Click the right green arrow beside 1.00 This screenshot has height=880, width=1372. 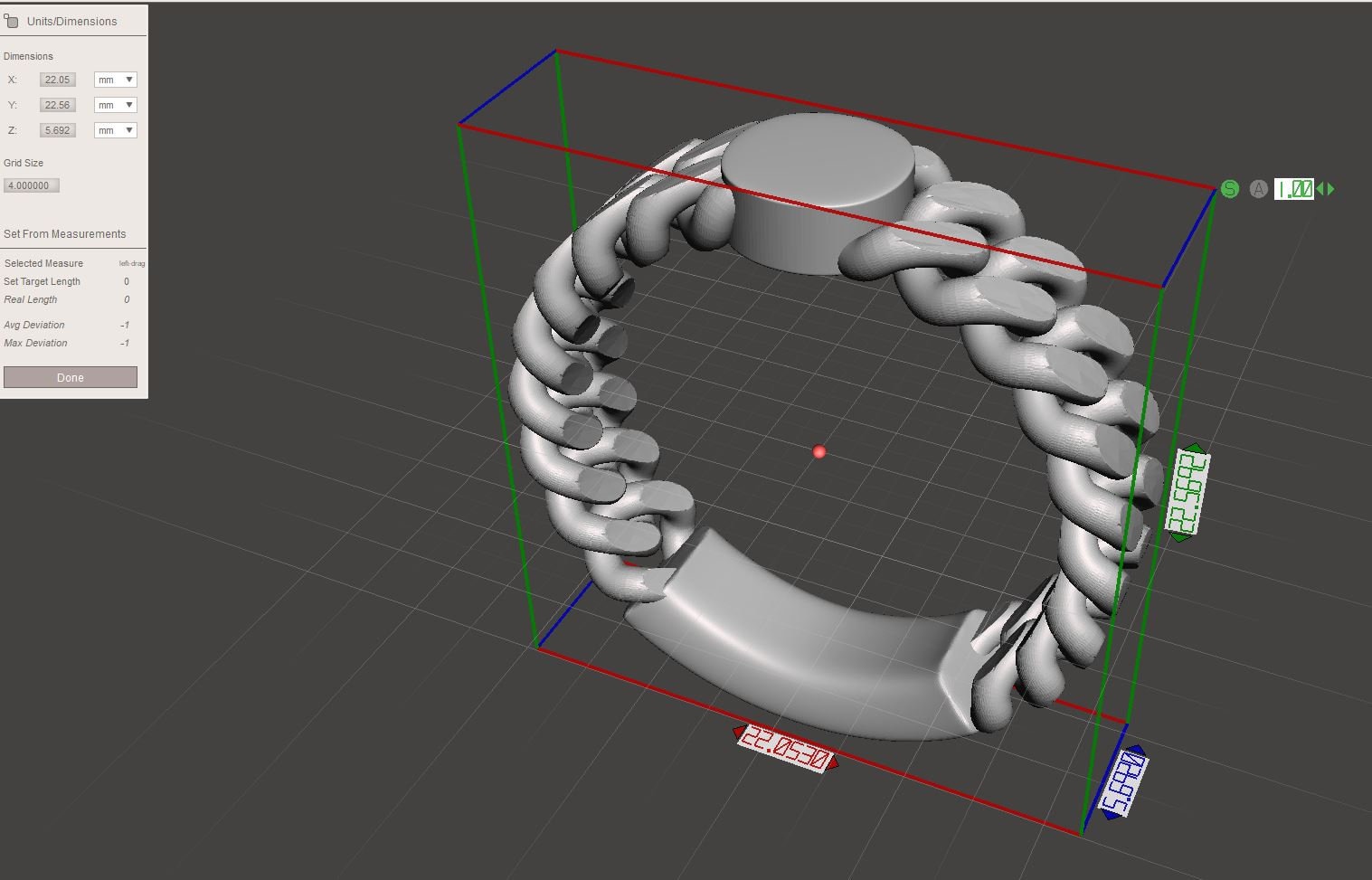point(1330,189)
